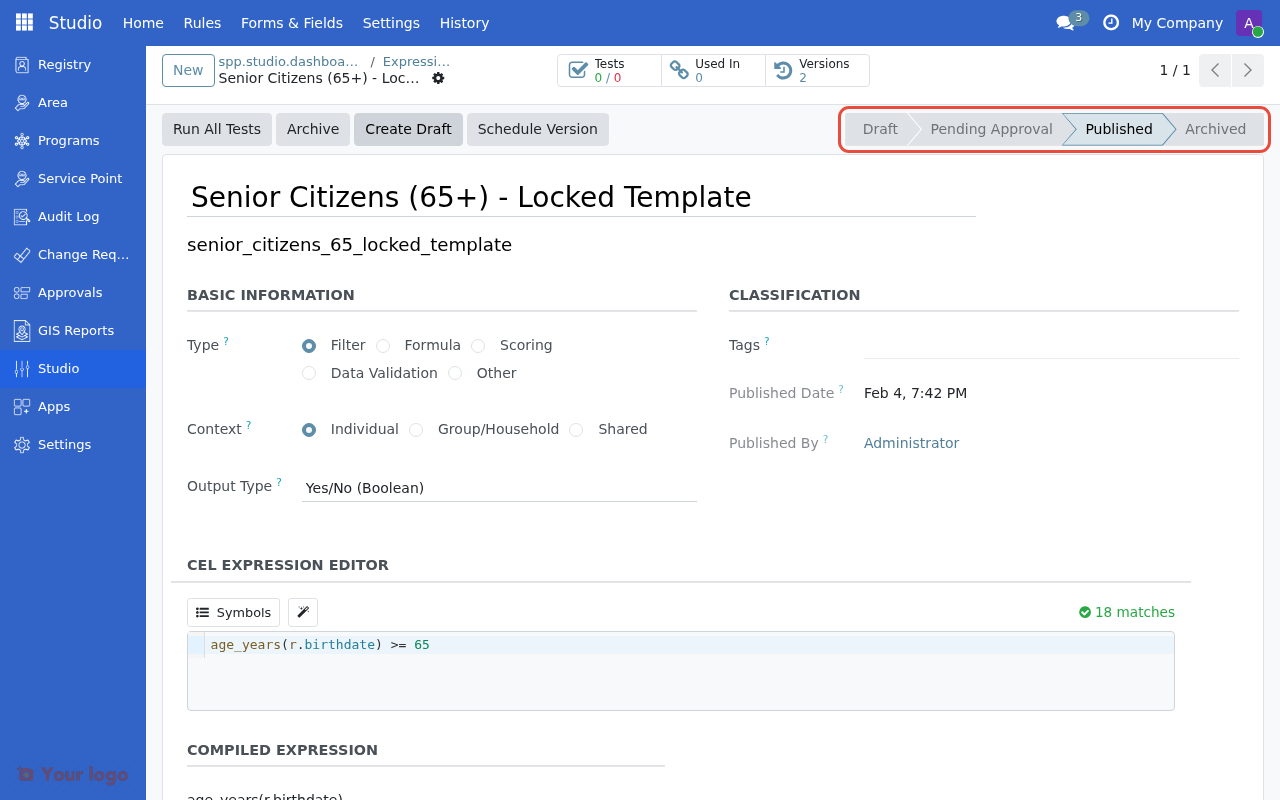
Task: Open the activities clock icon
Action: click(x=1110, y=23)
